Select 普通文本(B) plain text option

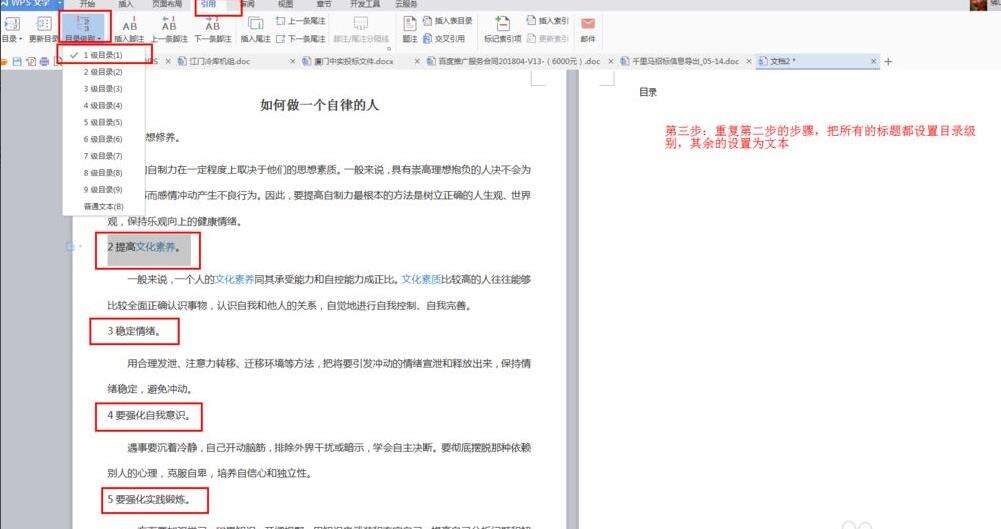point(104,206)
